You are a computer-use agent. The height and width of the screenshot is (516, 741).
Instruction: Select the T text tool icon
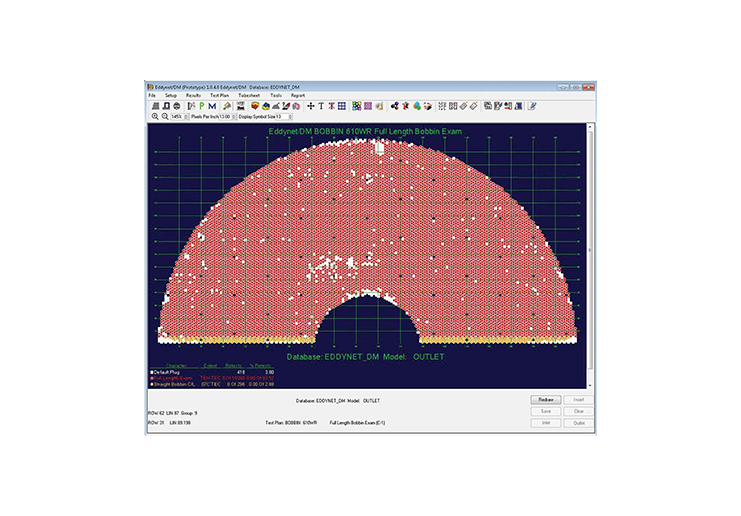tap(321, 106)
